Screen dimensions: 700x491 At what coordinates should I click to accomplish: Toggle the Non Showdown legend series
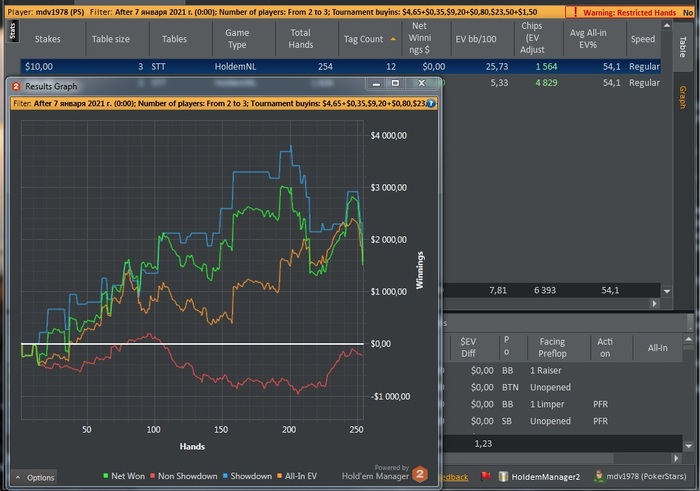pos(183,476)
